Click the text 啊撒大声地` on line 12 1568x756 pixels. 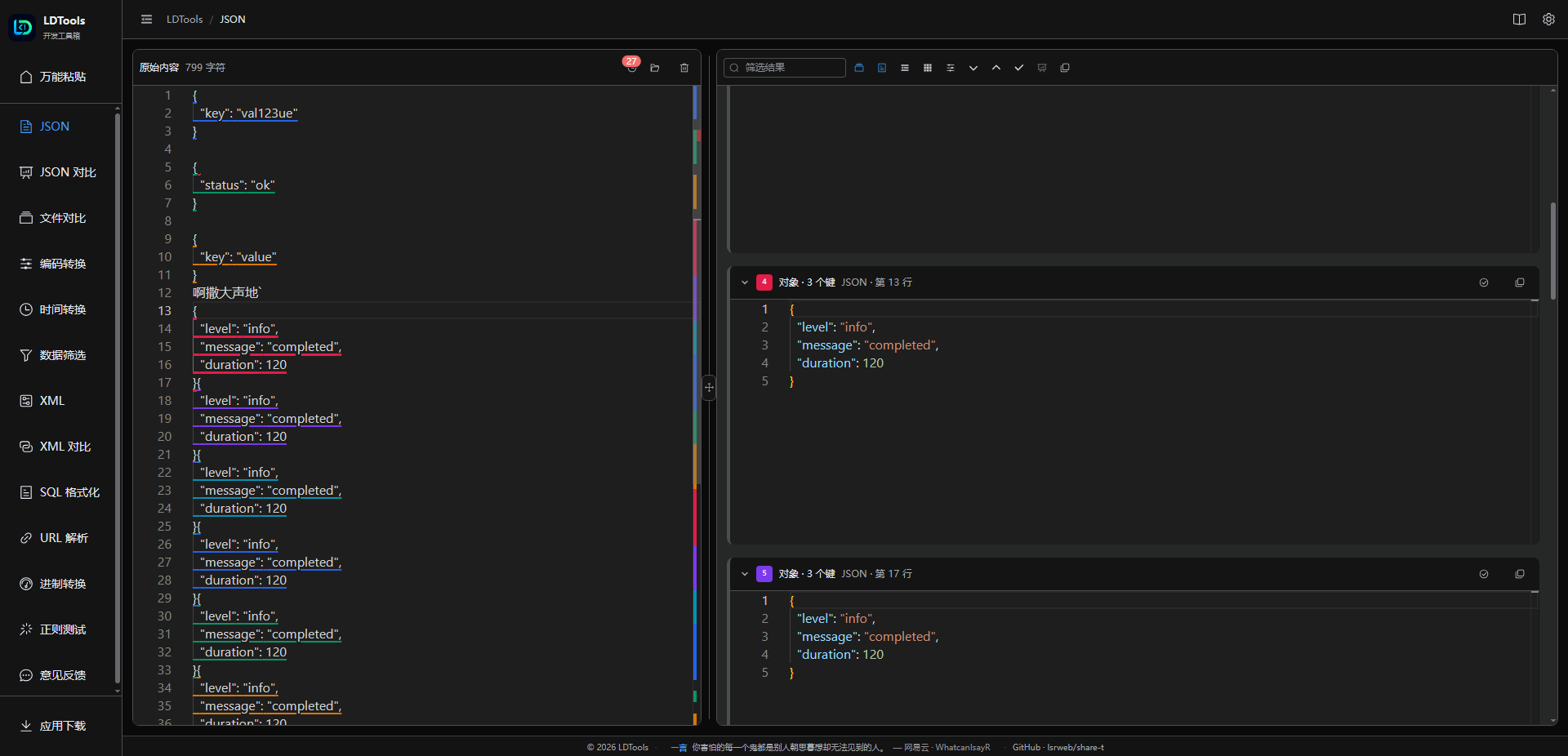point(227,293)
